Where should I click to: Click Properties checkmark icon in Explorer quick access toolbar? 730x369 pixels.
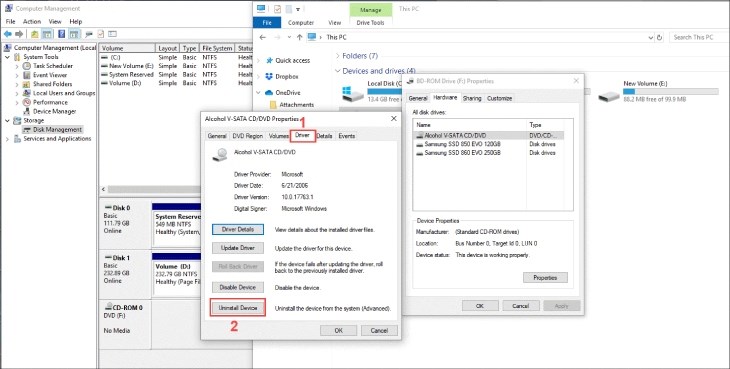coord(277,9)
